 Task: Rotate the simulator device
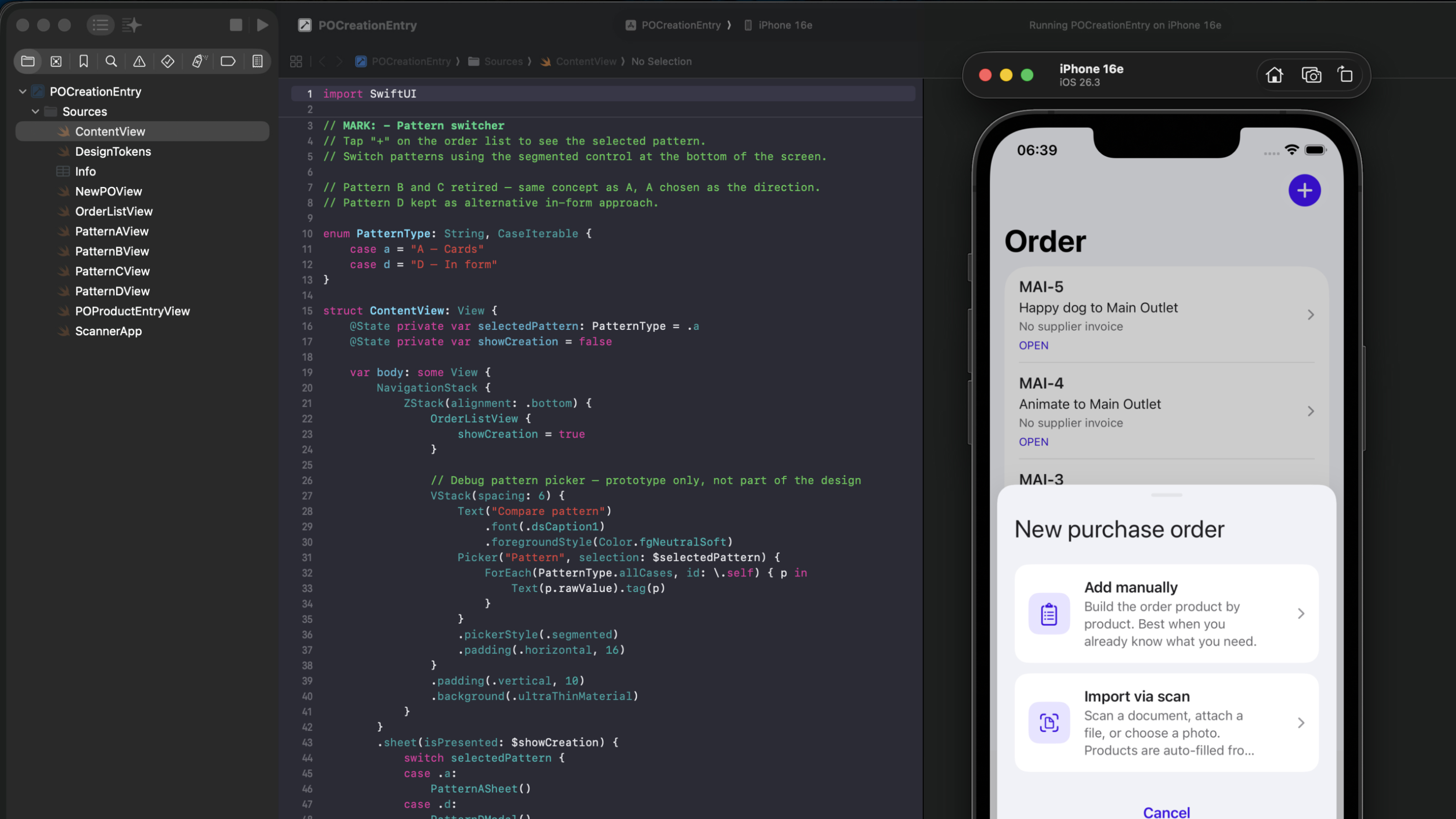[x=1345, y=75]
